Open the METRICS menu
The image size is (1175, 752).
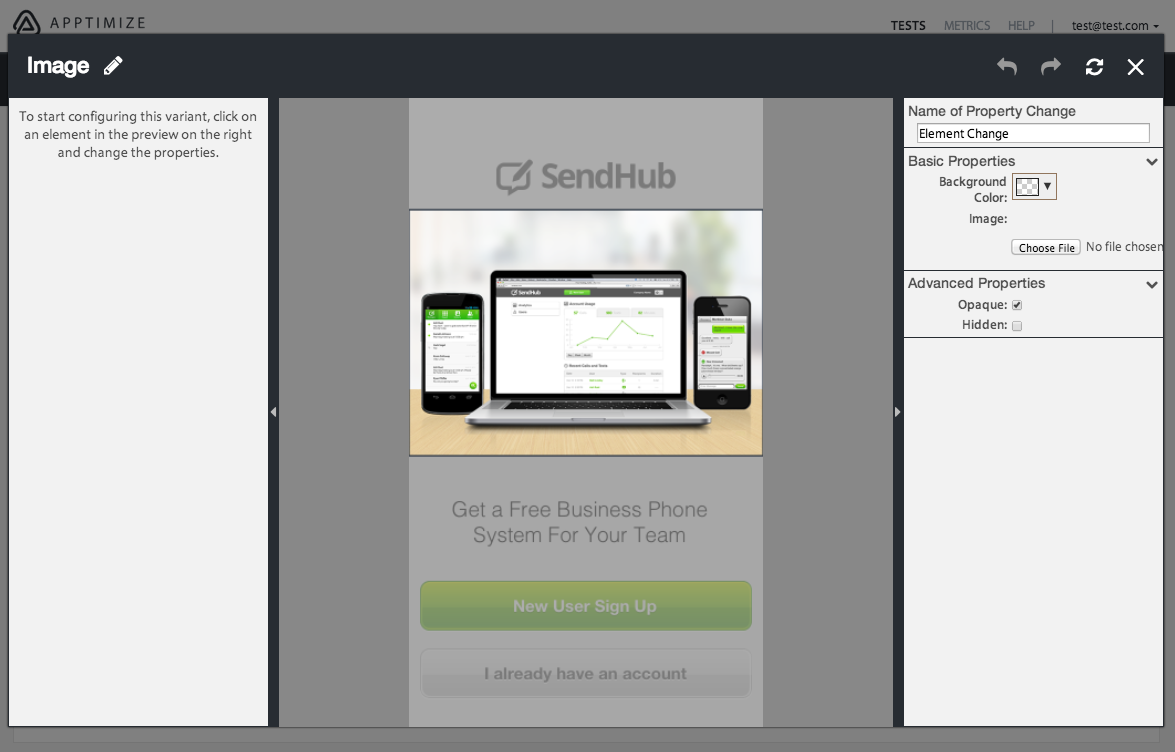[x=967, y=25]
